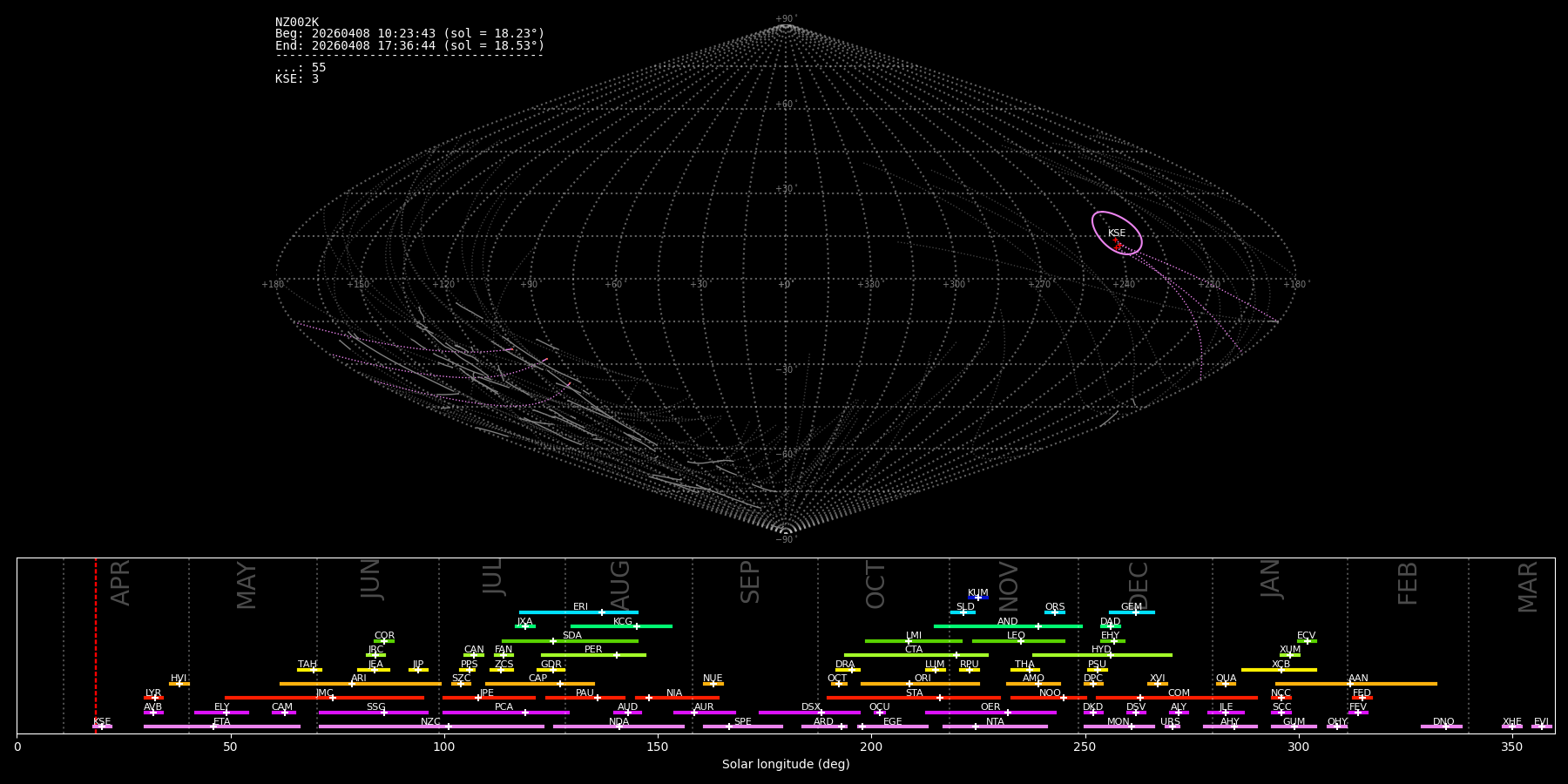The image size is (1568, 784).
Task: Click the CTA light-green shower bar
Action: point(916,655)
